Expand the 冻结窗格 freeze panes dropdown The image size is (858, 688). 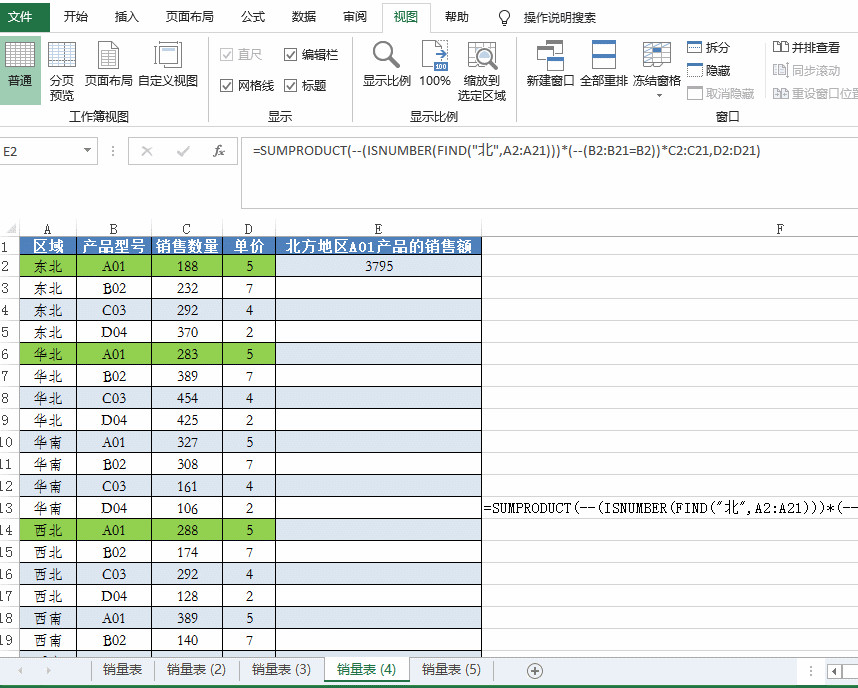[x=657, y=96]
